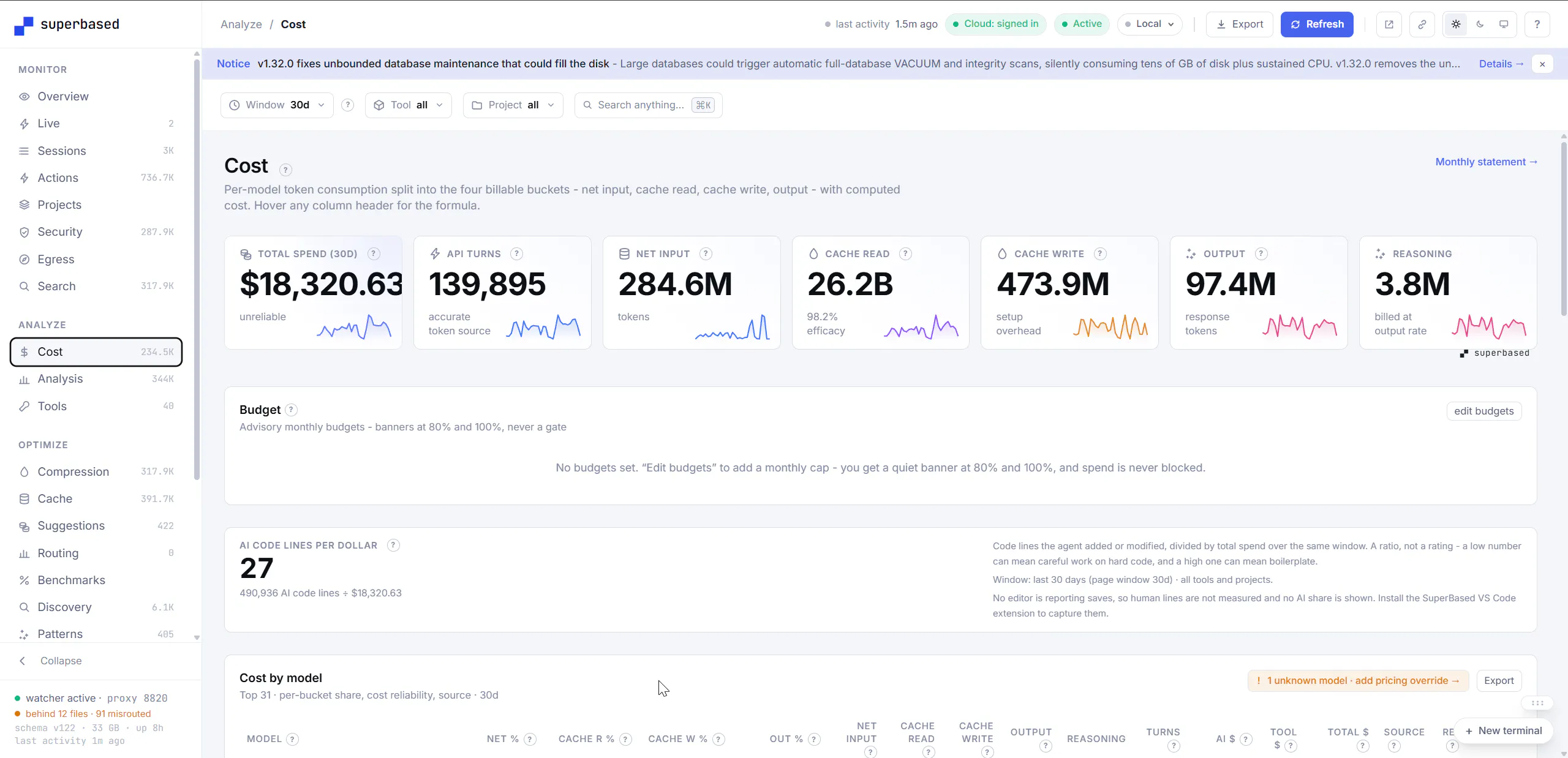
Task: Collapse the sidebar
Action: tap(51, 661)
